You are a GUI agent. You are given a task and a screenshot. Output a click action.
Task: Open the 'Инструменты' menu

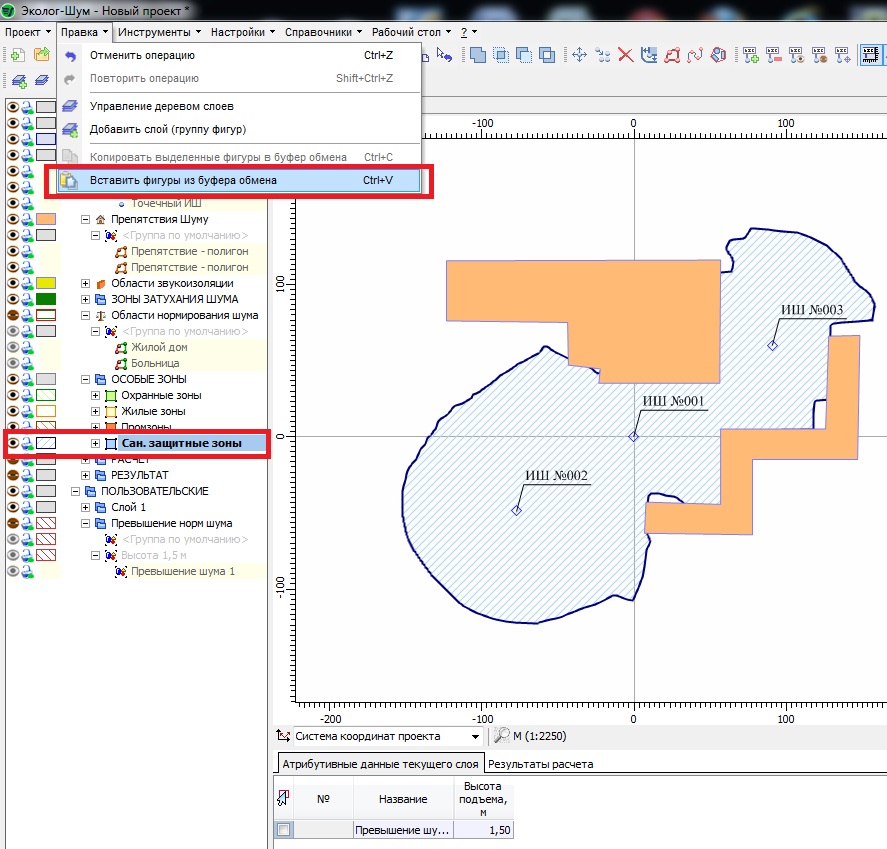[152, 32]
